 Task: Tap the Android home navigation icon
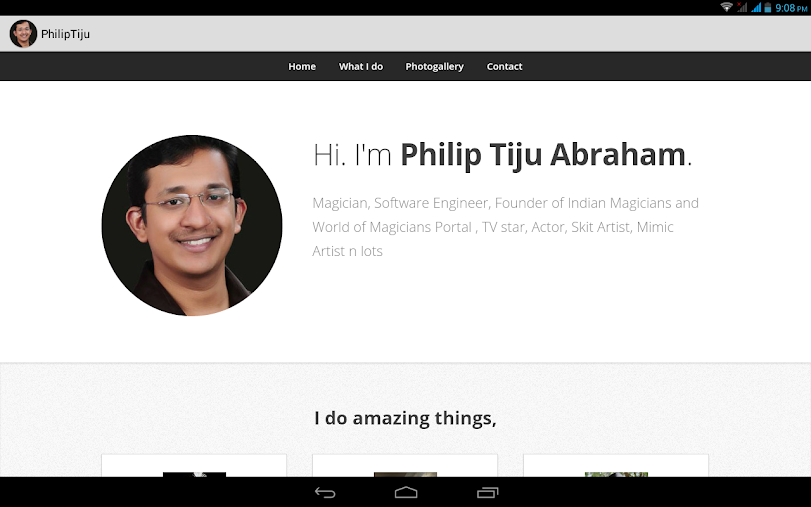click(x=406, y=493)
